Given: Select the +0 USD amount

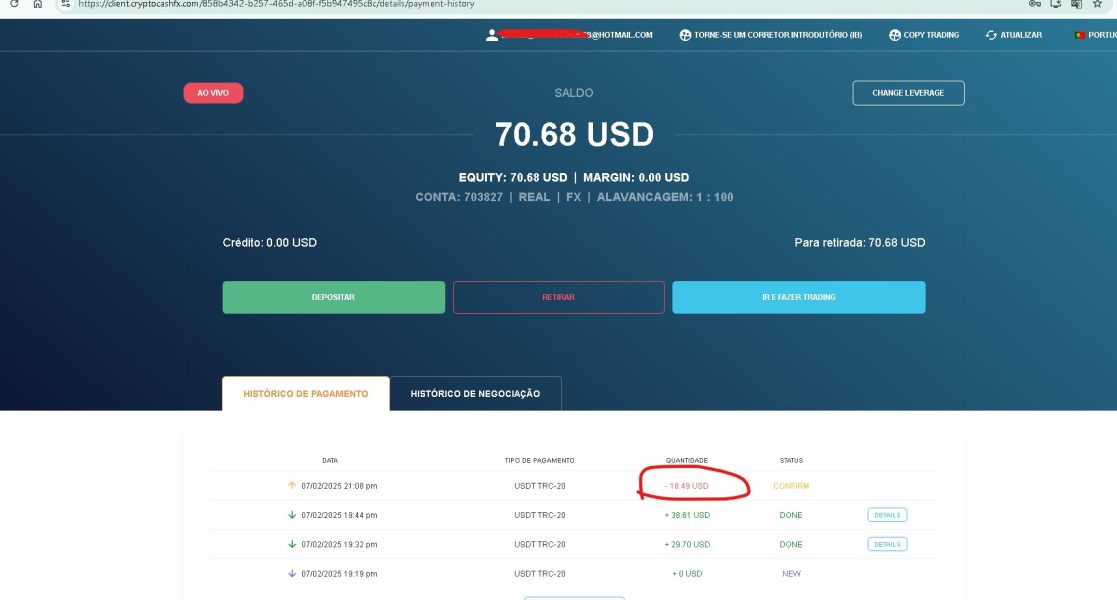Looking at the screenshot, I should click(x=687, y=574).
